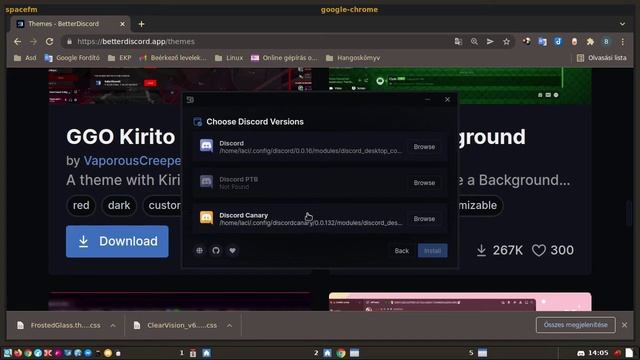The image size is (640, 360).
Task: Open the EKP bookmarks folder
Action: (120, 58)
